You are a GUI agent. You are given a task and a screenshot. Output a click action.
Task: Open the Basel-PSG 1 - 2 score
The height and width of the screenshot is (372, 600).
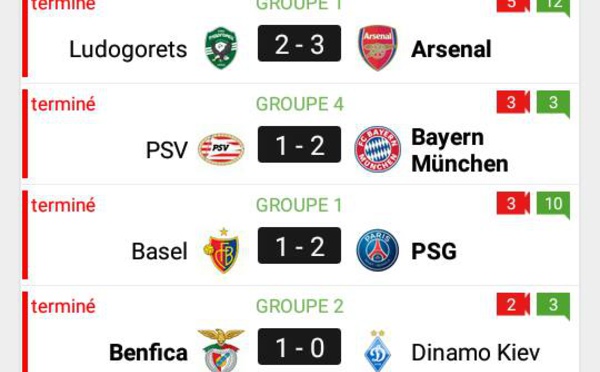(x=299, y=245)
